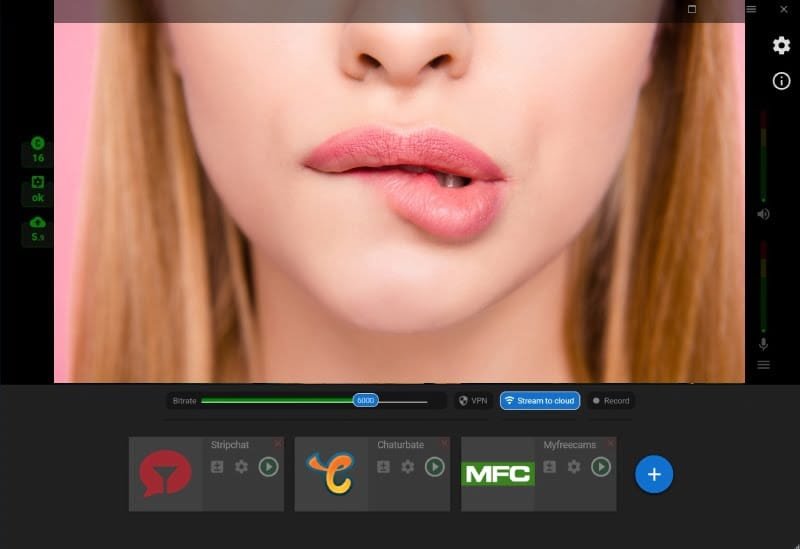Click the Bitrate slider handle
The image size is (800, 549).
coord(365,400)
